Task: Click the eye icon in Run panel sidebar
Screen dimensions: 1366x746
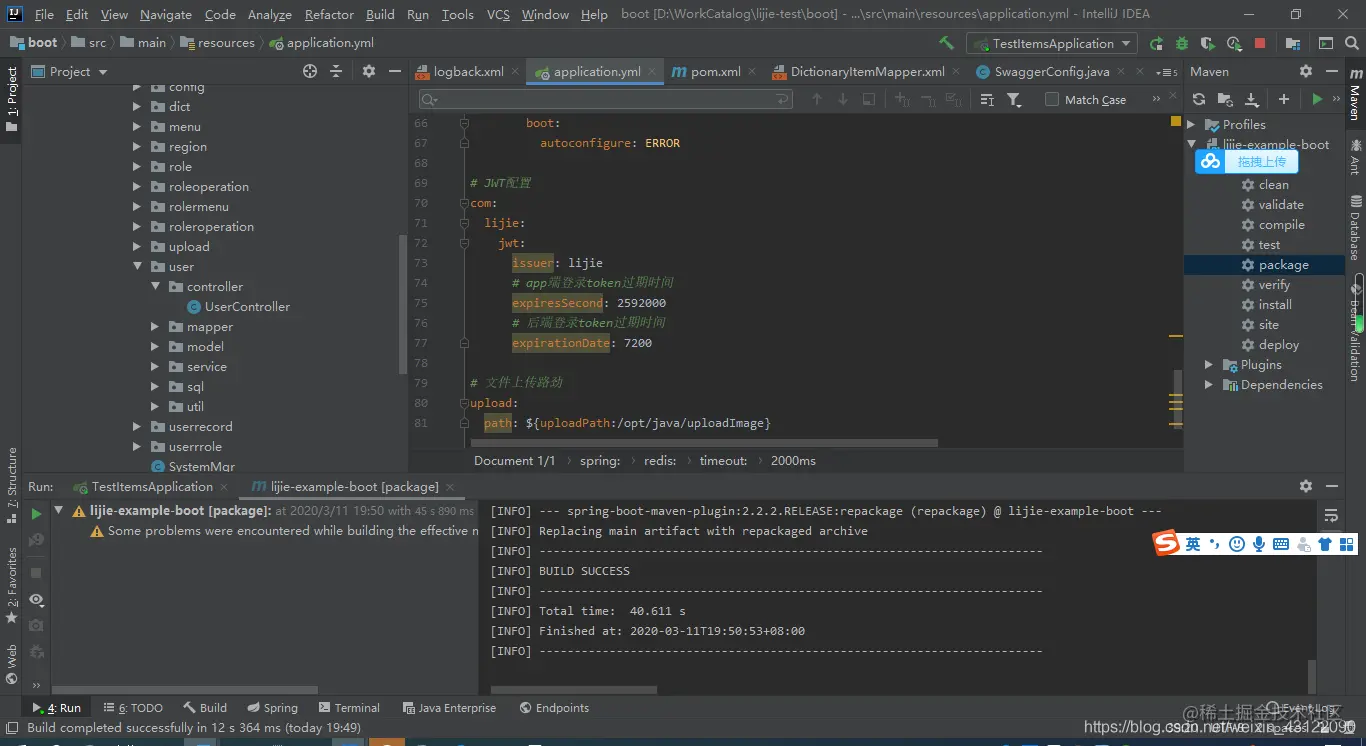Action: pyautogui.click(x=36, y=599)
